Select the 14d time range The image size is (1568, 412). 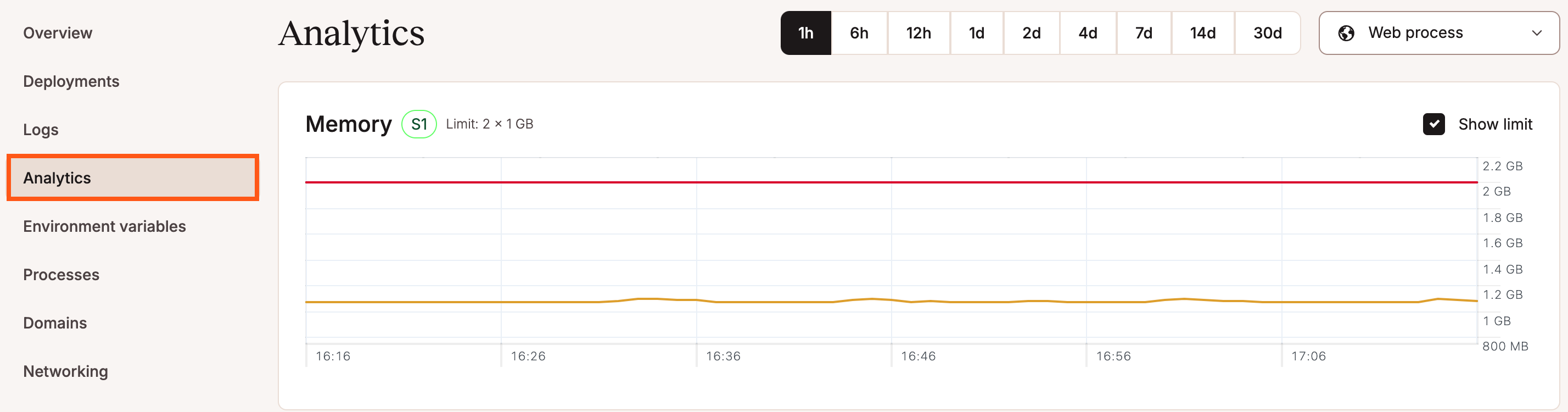(1203, 33)
